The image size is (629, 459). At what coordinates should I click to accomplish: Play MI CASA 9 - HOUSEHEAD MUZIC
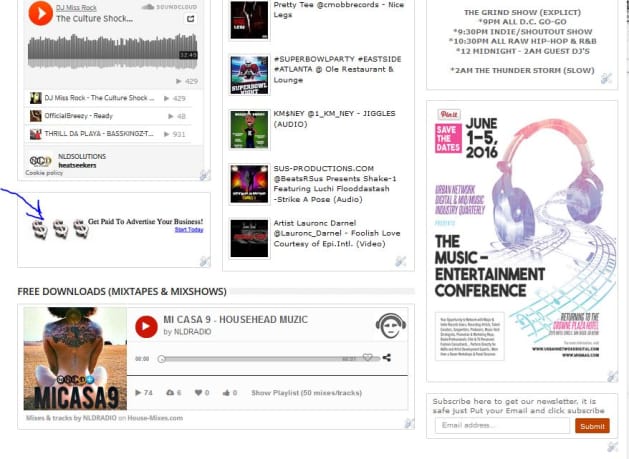click(146, 327)
